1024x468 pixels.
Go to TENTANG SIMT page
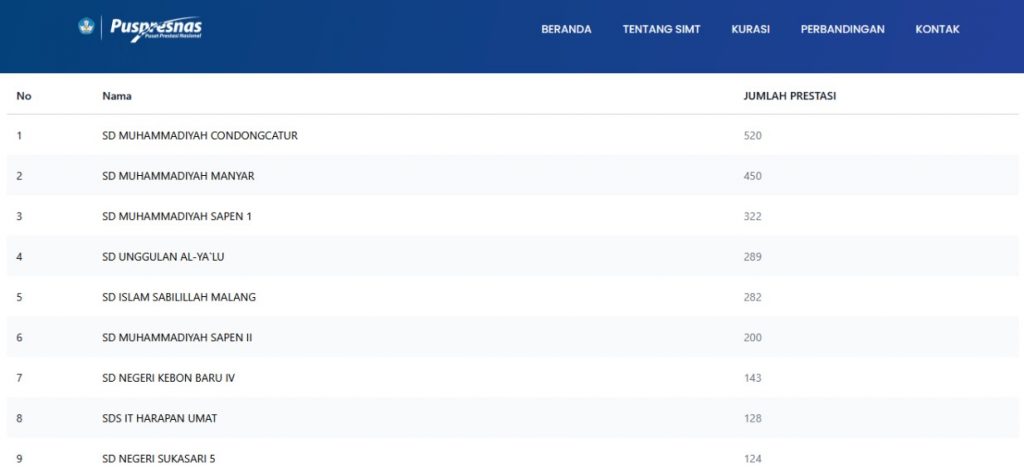(661, 29)
